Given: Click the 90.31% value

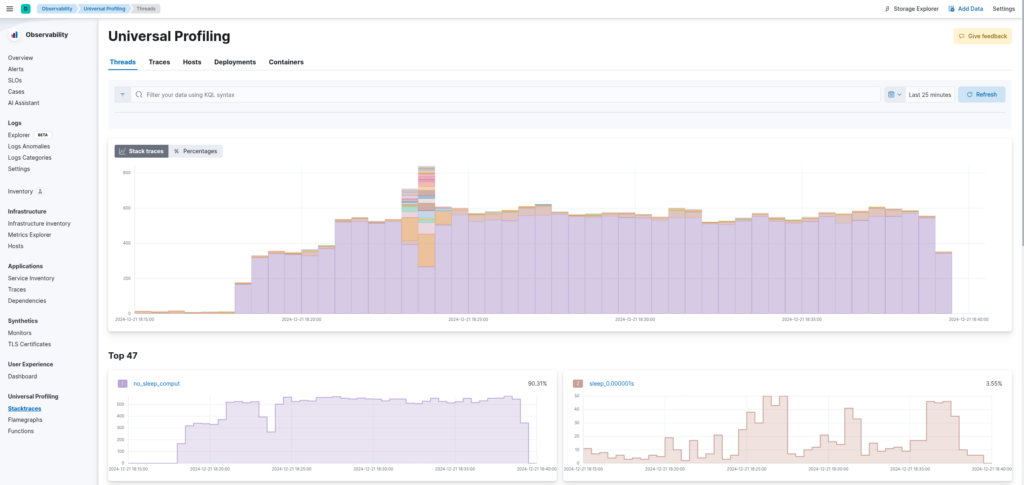Looking at the screenshot, I should [537, 384].
